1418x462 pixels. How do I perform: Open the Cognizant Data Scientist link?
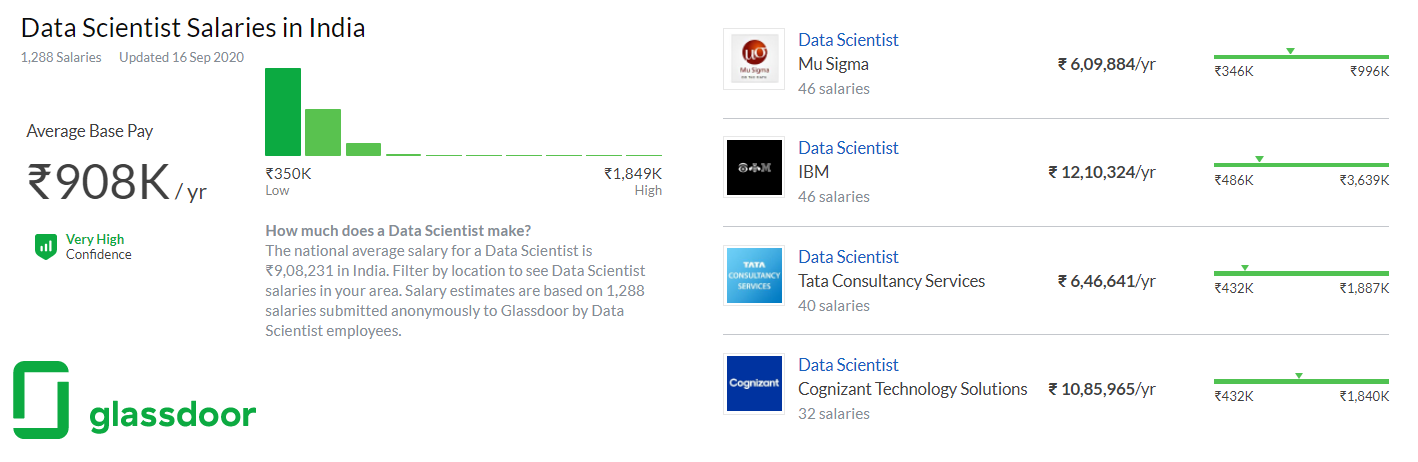848,365
